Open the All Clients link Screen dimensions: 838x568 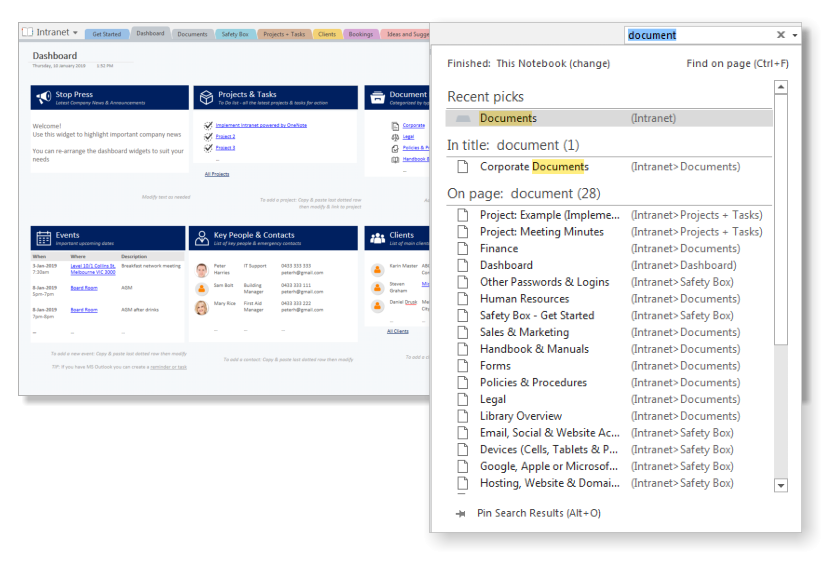pos(398,331)
